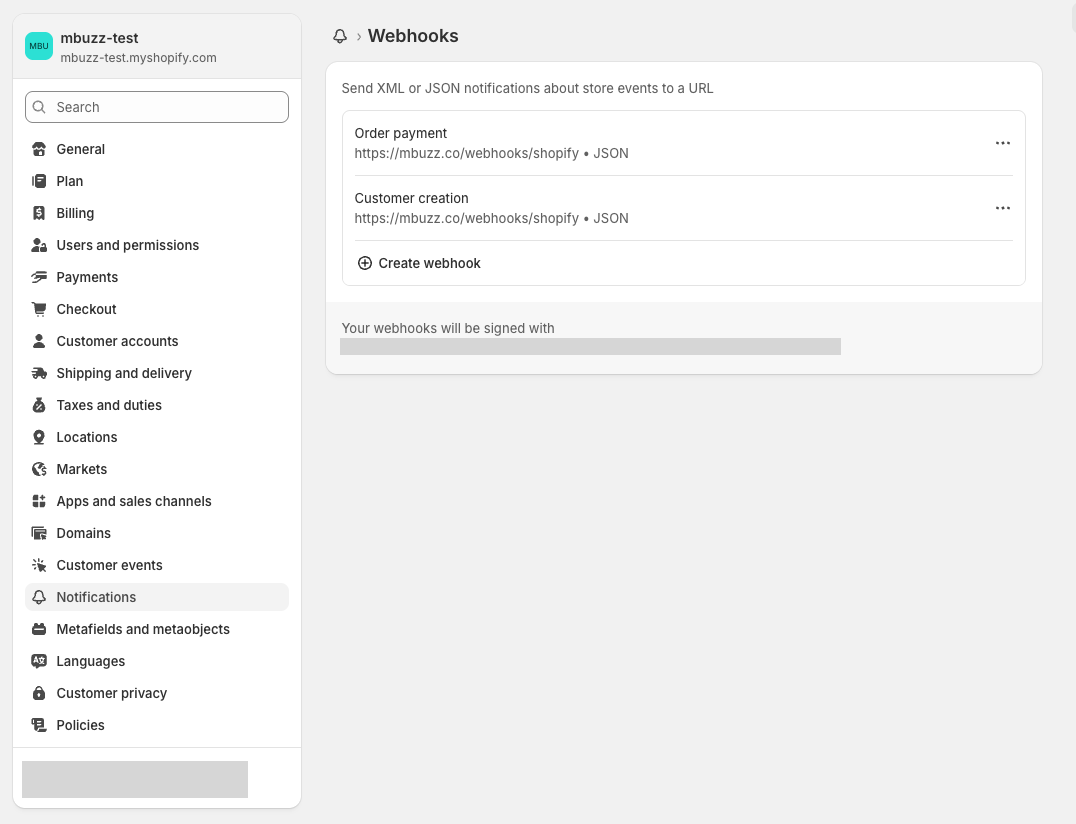Click inside the Search field

click(156, 107)
